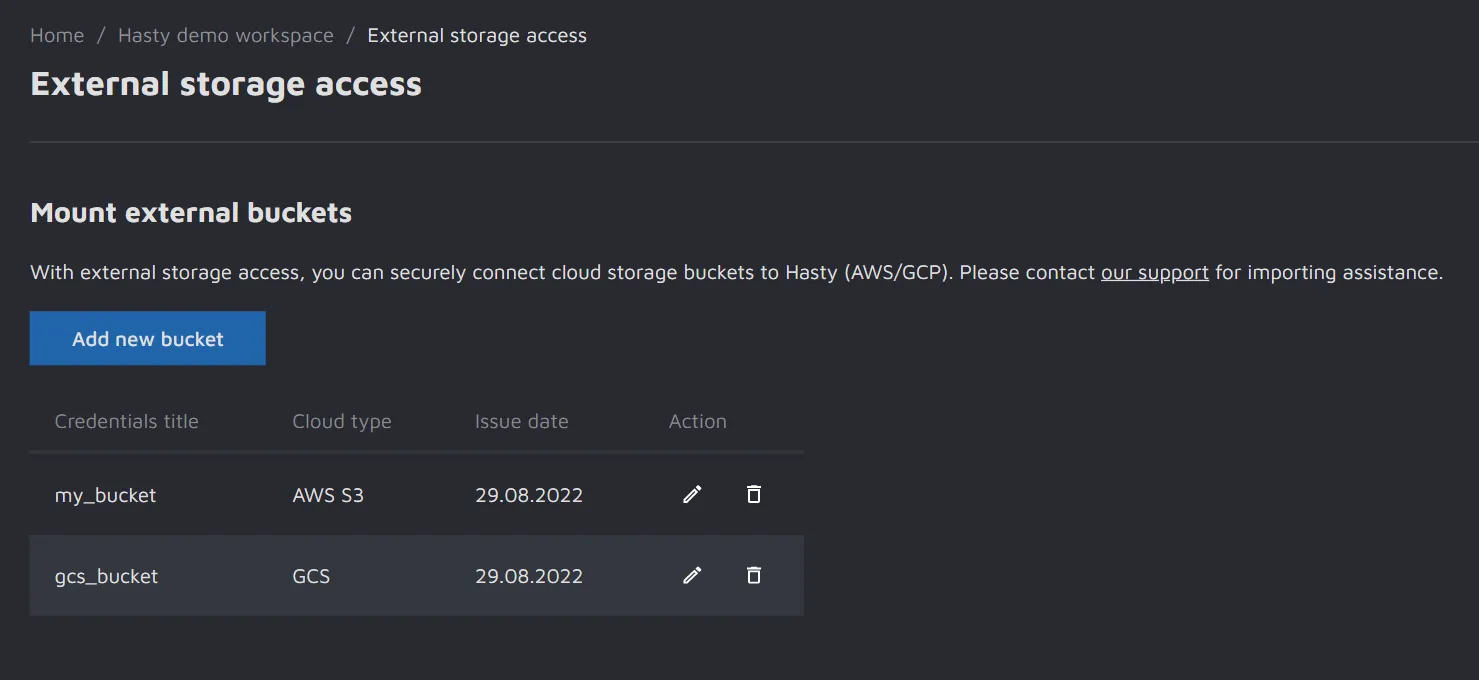Screen dimensions: 1479x680
Task: Navigate to Hasty demo workspace breadcrumb
Action: tap(226, 36)
